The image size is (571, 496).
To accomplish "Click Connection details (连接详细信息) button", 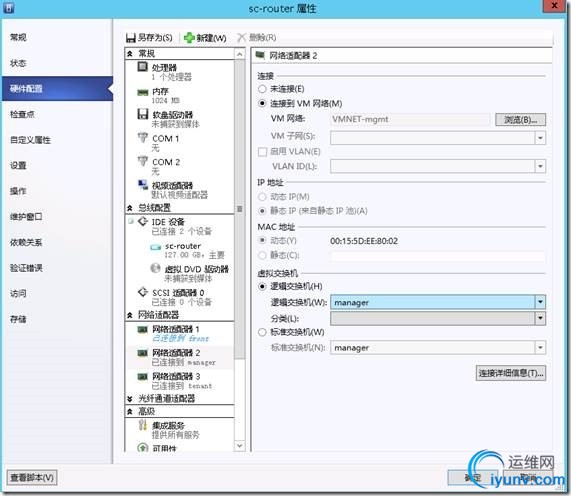I will click(x=511, y=373).
